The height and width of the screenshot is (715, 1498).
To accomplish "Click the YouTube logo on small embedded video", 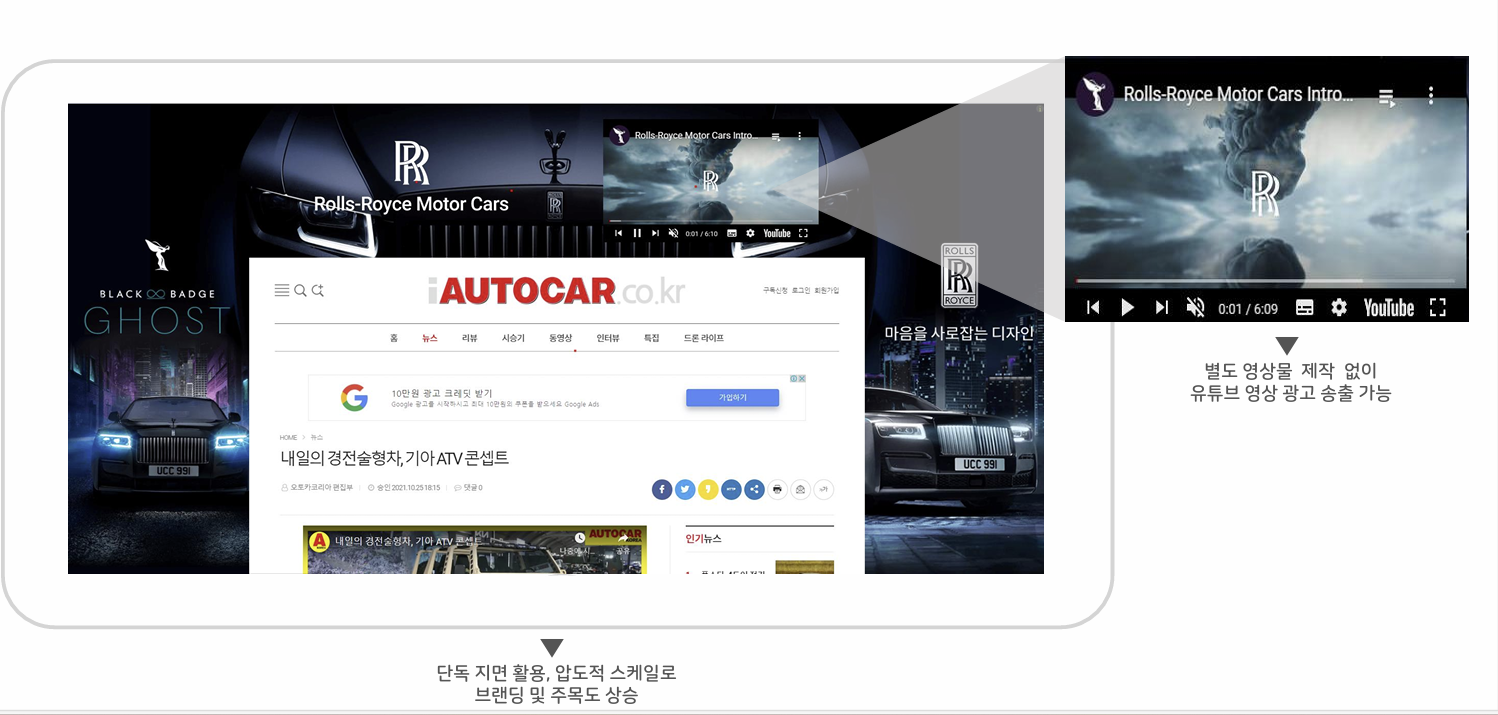I will click(x=777, y=233).
